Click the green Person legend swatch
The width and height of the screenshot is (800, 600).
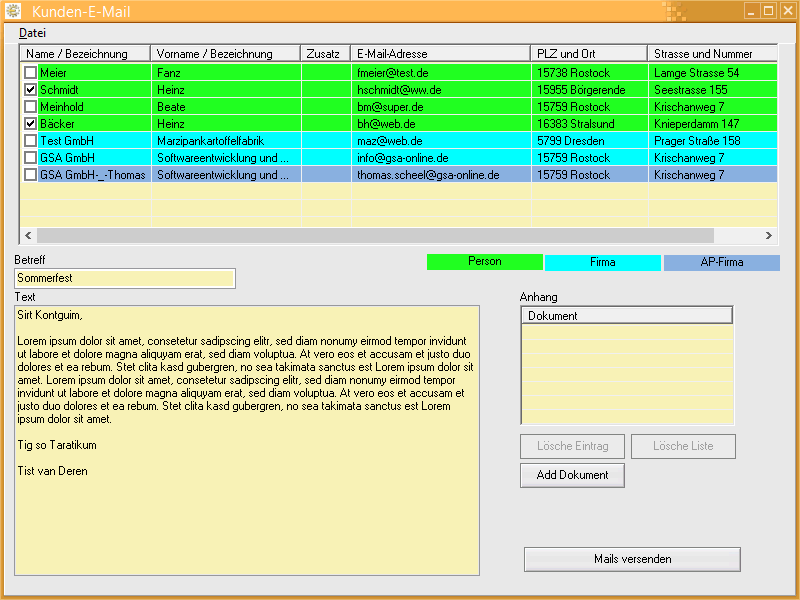click(485, 262)
